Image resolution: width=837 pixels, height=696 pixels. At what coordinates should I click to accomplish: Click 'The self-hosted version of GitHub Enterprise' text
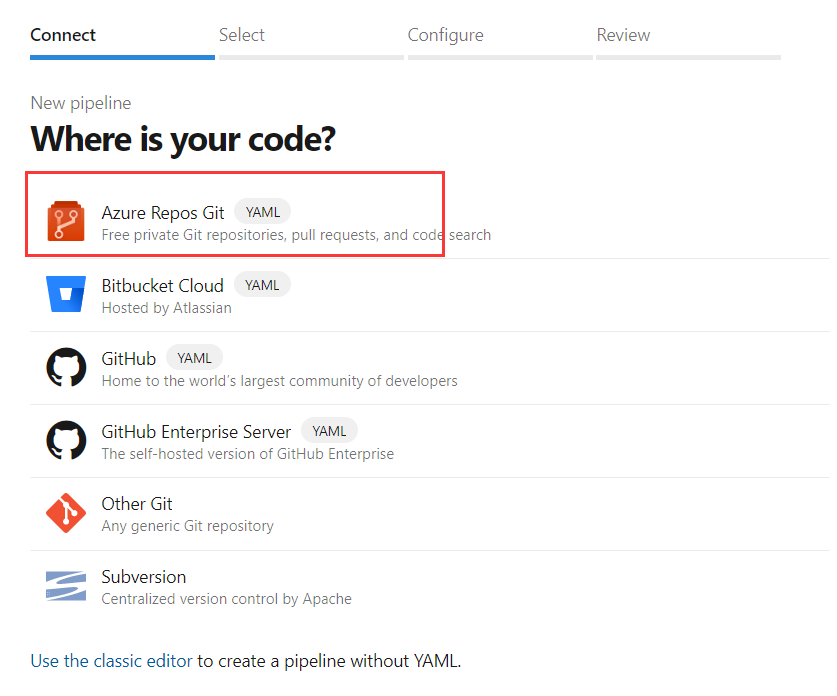pos(248,454)
